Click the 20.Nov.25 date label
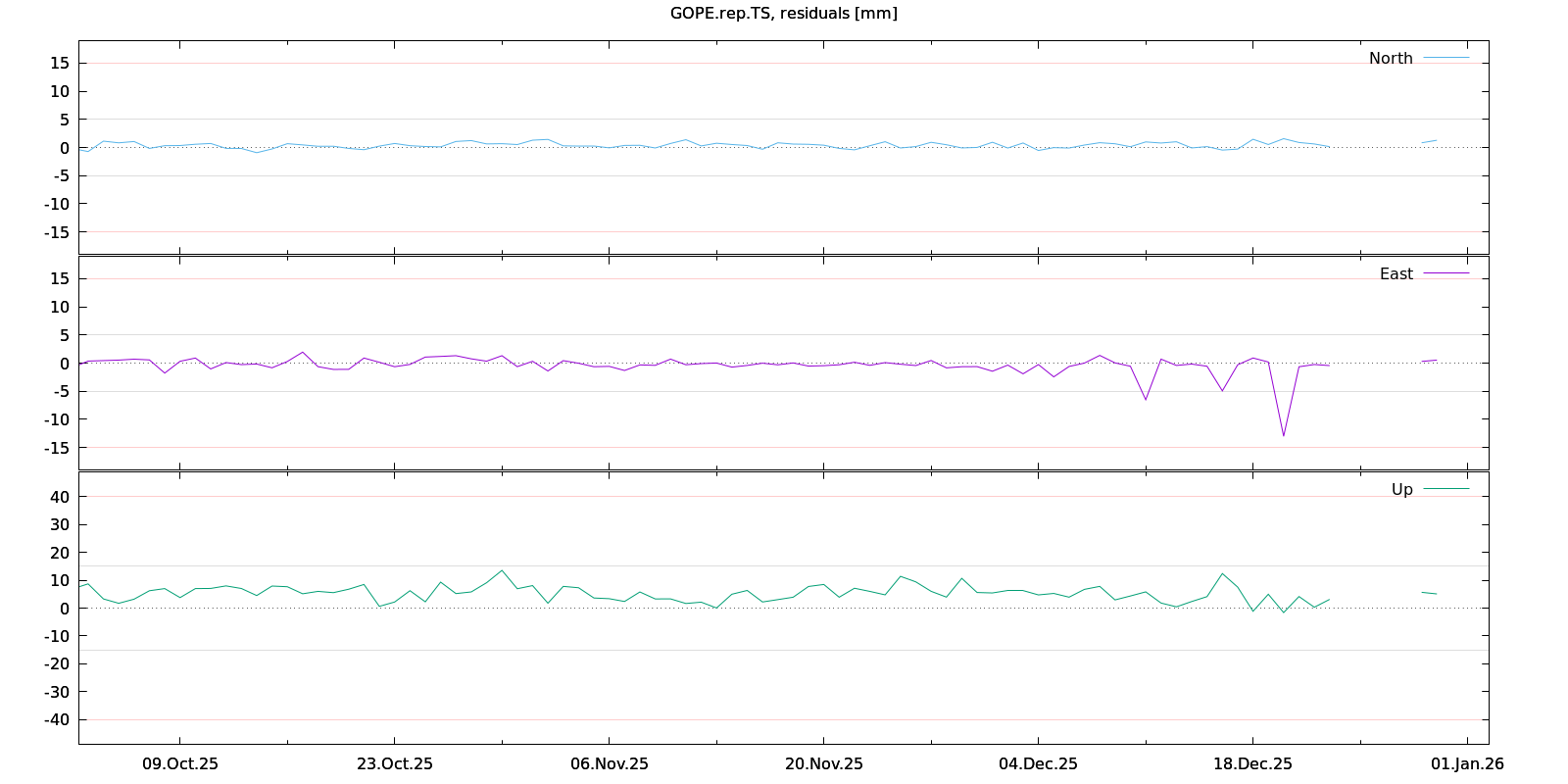1568x784 pixels. tap(824, 764)
